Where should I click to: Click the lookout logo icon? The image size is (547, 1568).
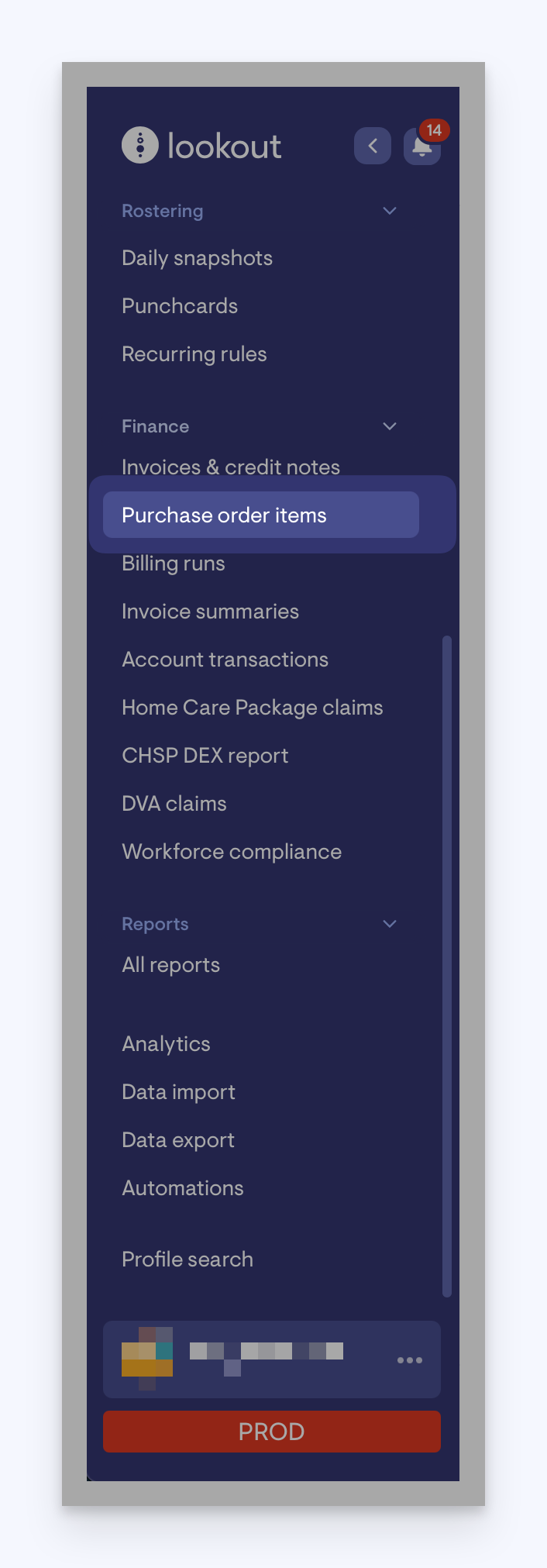(140, 145)
